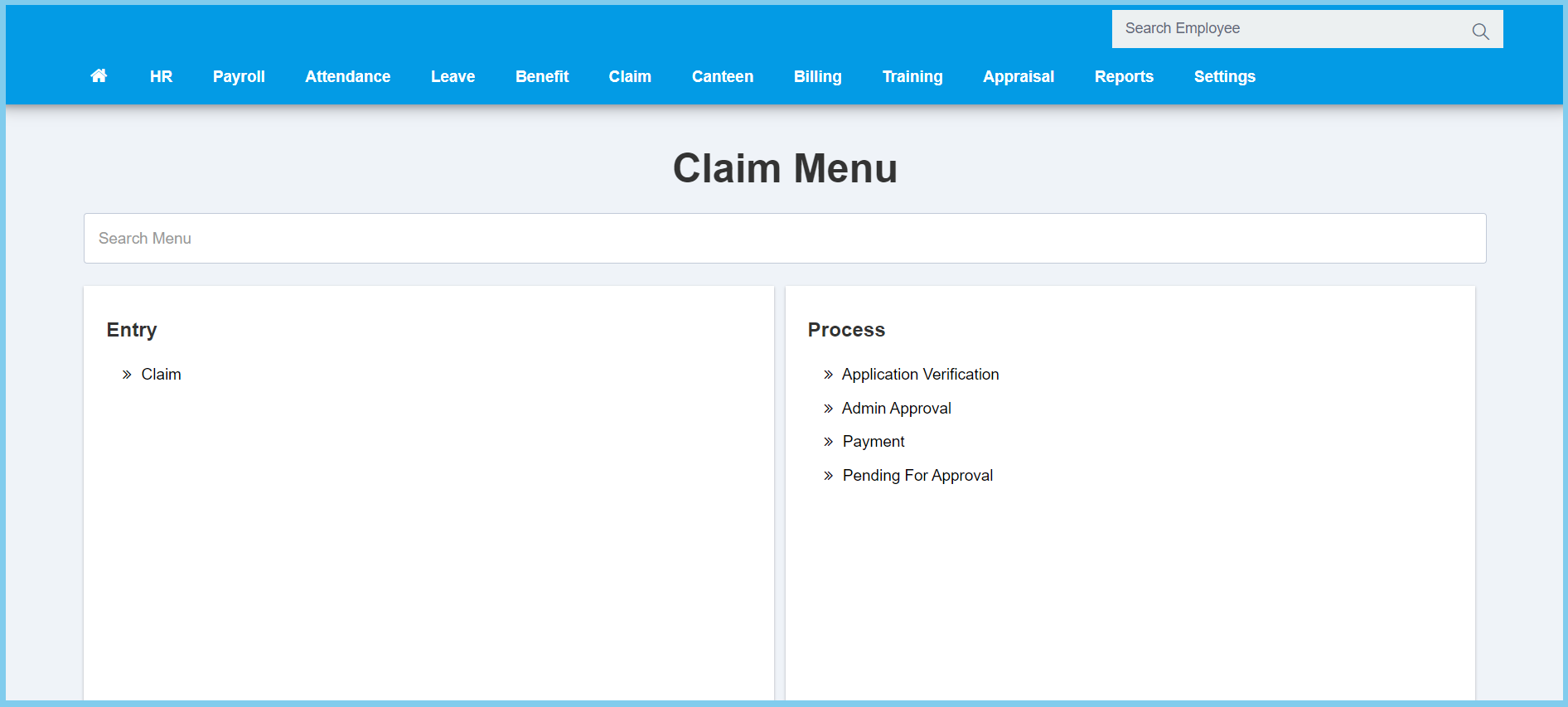Navigate to Billing in the top menu
This screenshot has width=1568, height=707.
(817, 76)
